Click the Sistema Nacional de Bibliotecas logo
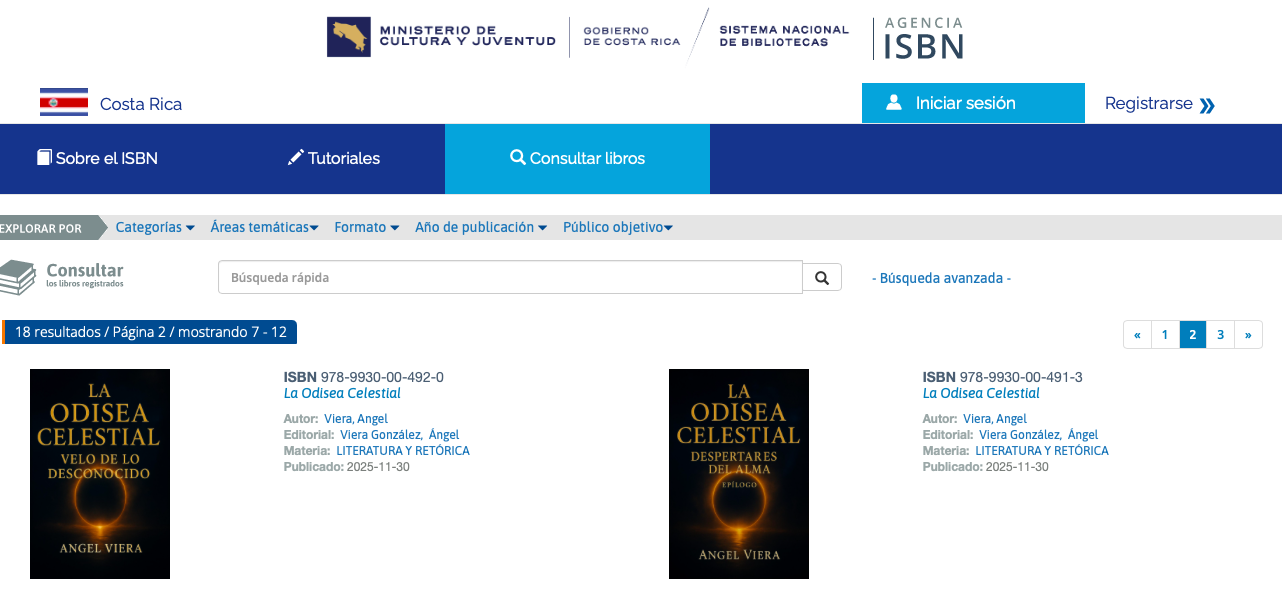 coord(783,37)
